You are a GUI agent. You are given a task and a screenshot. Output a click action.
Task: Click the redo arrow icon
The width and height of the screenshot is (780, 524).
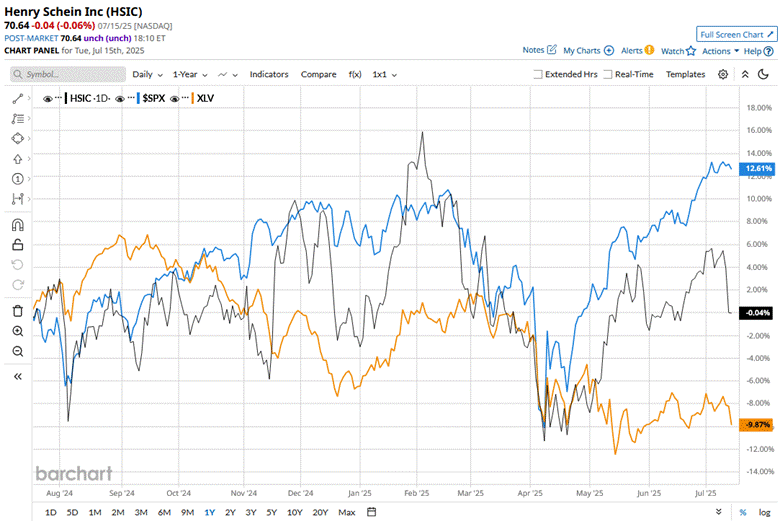[17, 285]
